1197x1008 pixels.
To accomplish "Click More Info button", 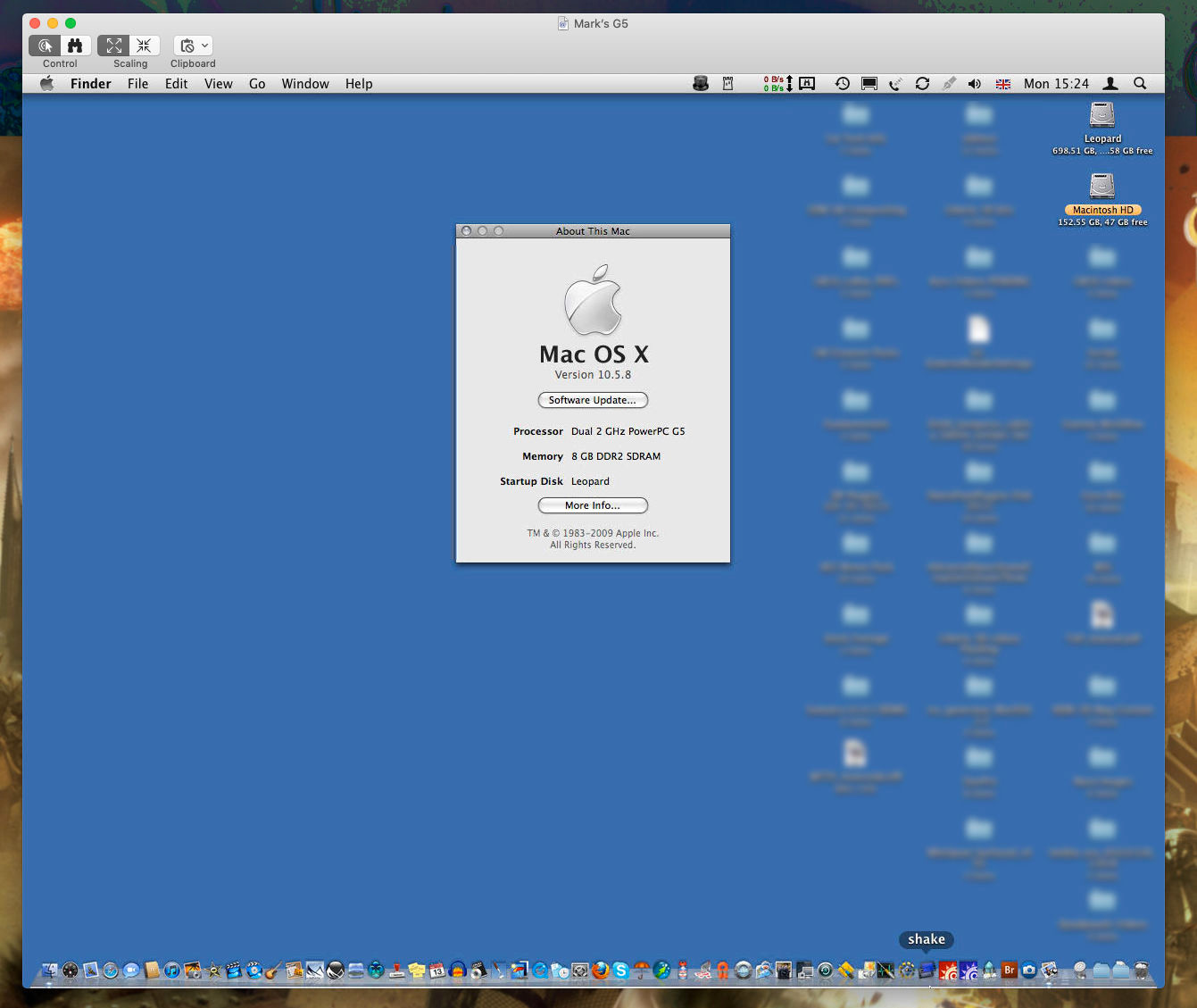I will [x=593, y=505].
